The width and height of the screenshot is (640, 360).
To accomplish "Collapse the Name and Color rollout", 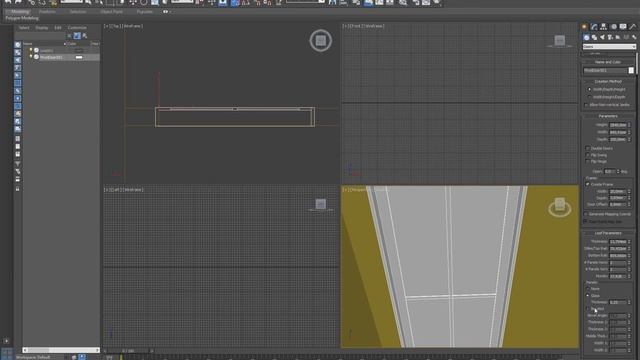I will 608,62.
